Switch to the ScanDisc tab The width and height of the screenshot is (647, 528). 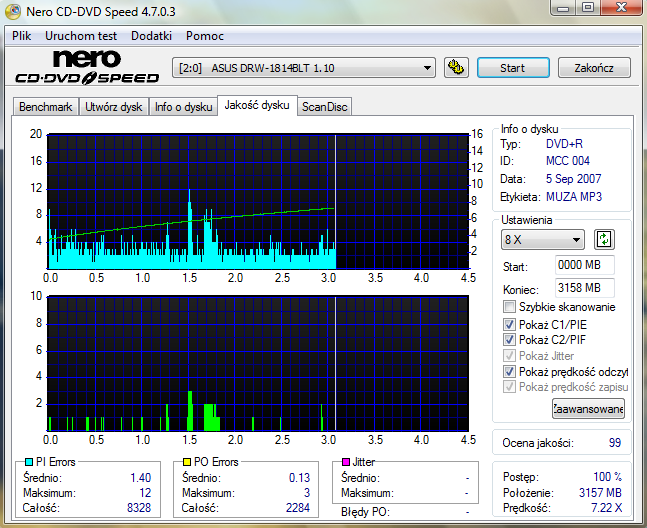[x=324, y=107]
